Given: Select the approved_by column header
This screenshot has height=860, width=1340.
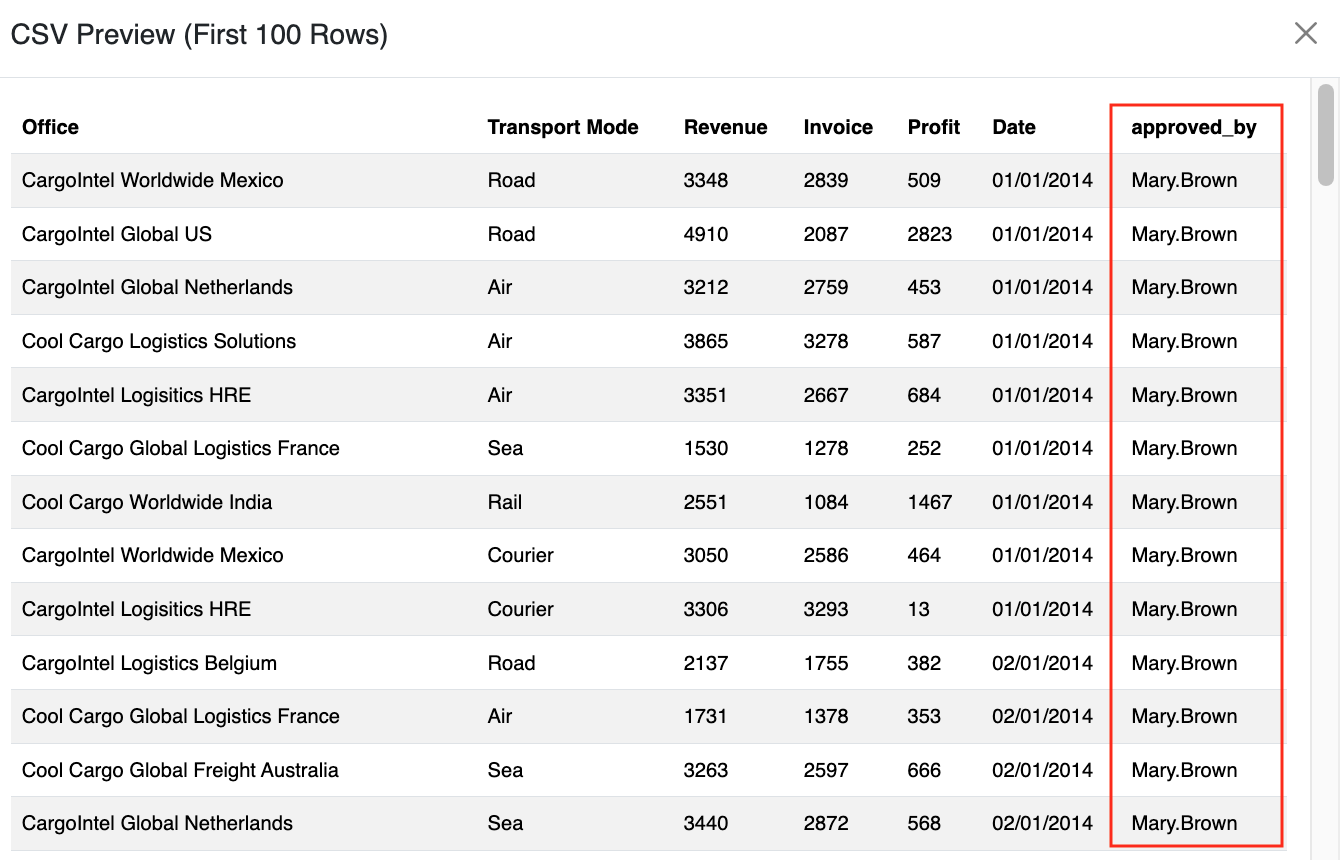Looking at the screenshot, I should point(1193,127).
